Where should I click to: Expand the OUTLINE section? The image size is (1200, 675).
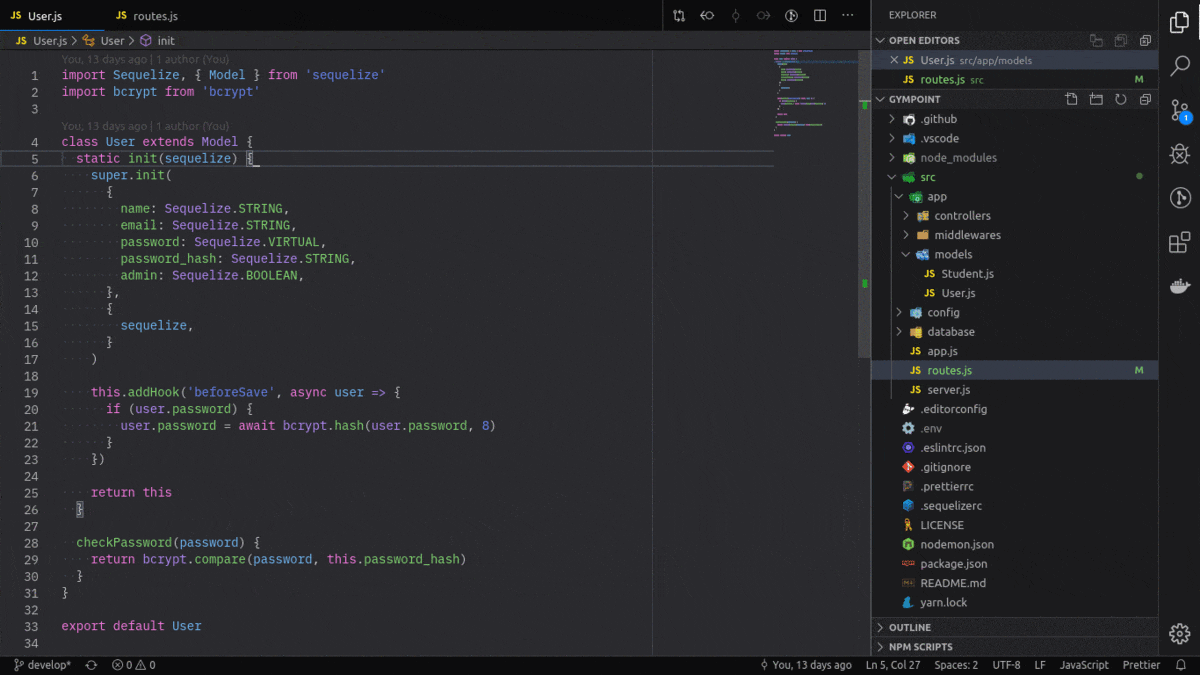(x=881, y=628)
